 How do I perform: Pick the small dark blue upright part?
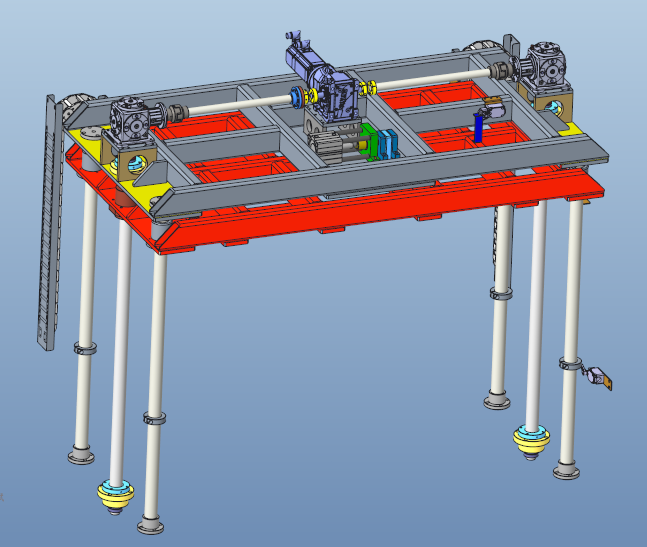[478, 127]
